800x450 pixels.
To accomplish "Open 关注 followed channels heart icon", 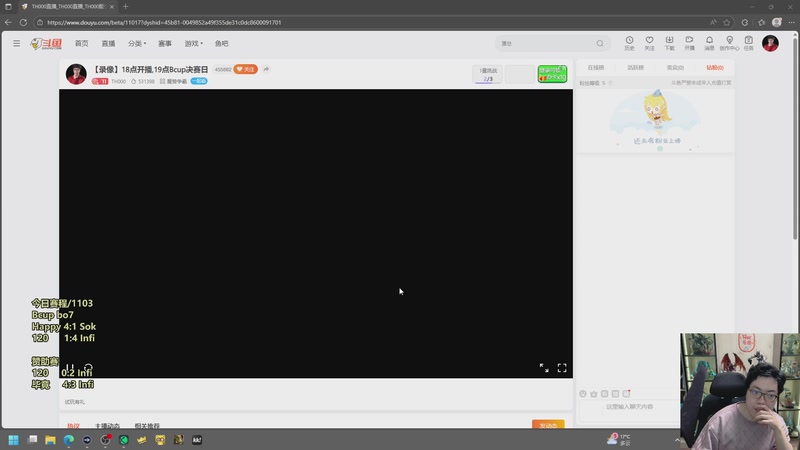I will pyautogui.click(x=649, y=43).
